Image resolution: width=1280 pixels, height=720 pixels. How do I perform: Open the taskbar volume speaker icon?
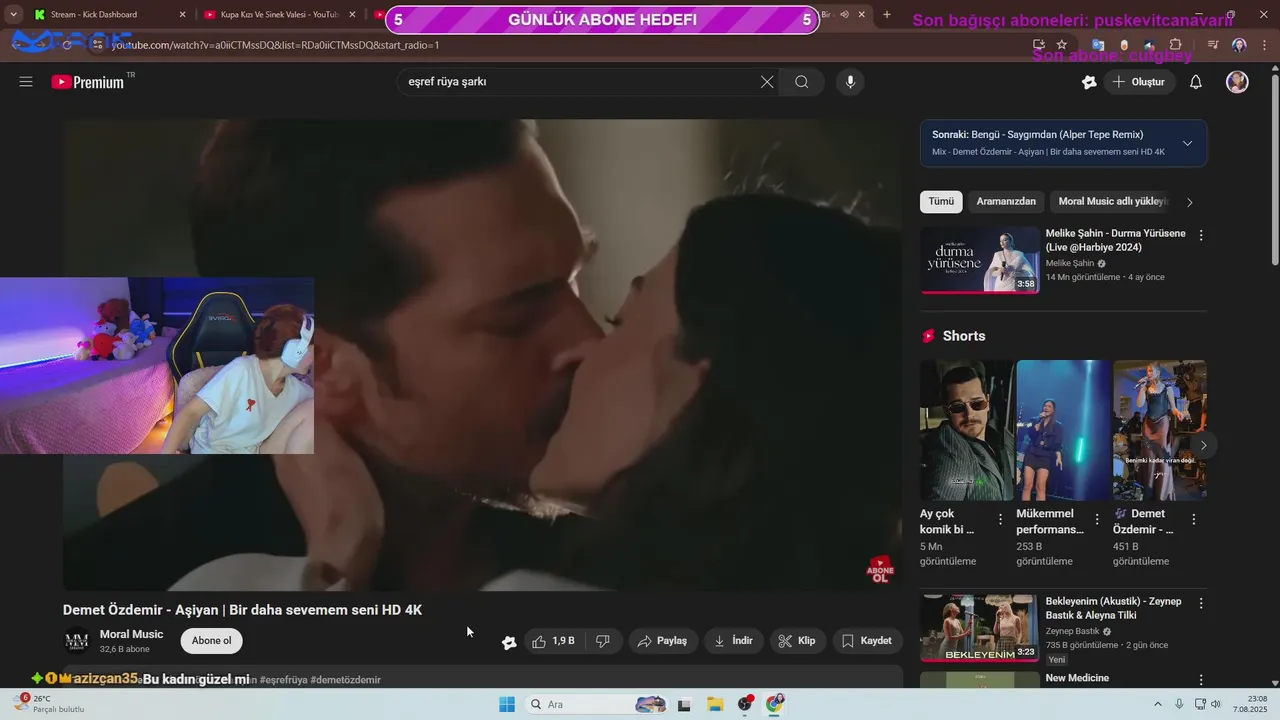pos(1216,704)
